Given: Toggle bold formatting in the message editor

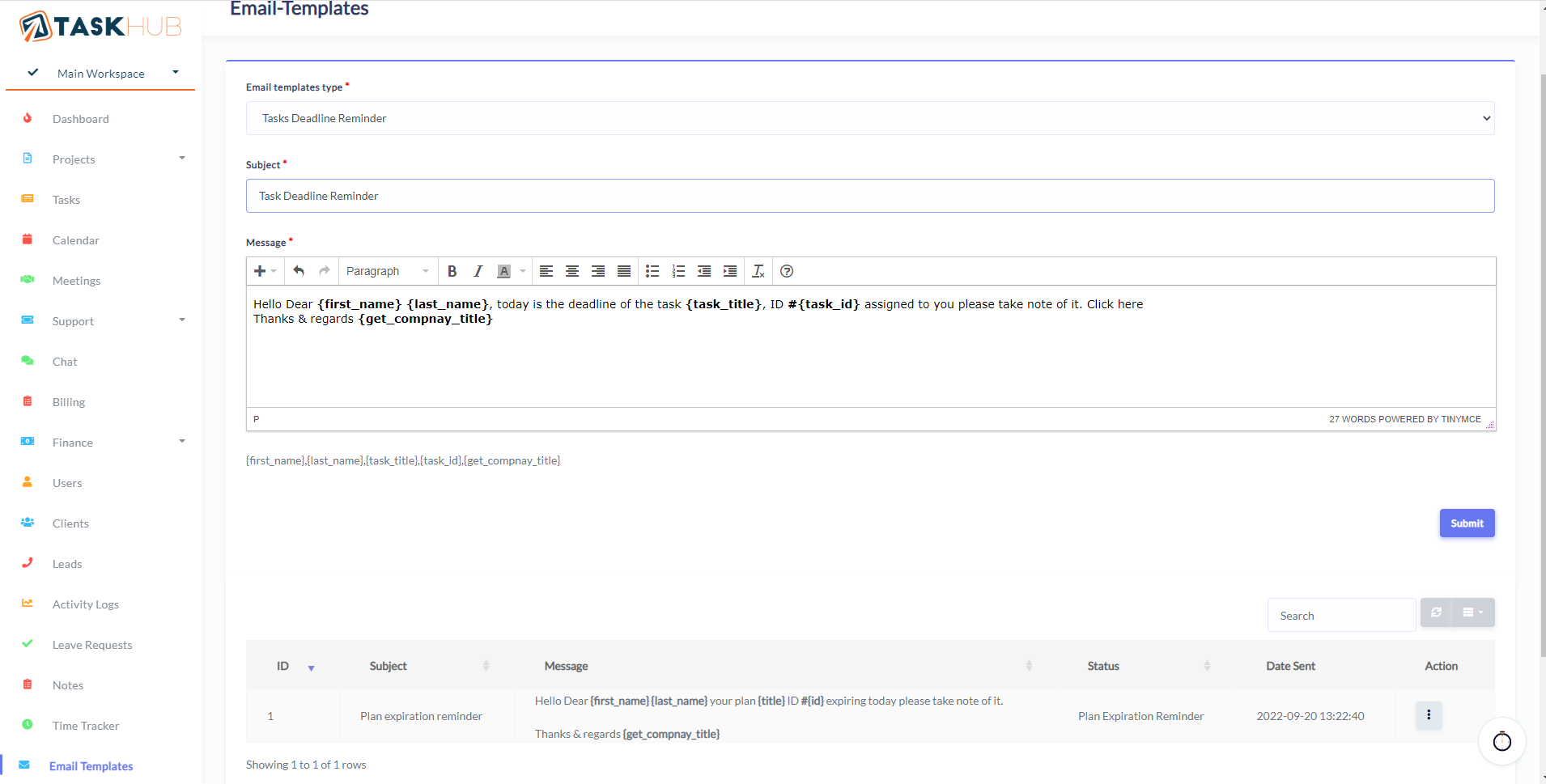Looking at the screenshot, I should click(452, 271).
